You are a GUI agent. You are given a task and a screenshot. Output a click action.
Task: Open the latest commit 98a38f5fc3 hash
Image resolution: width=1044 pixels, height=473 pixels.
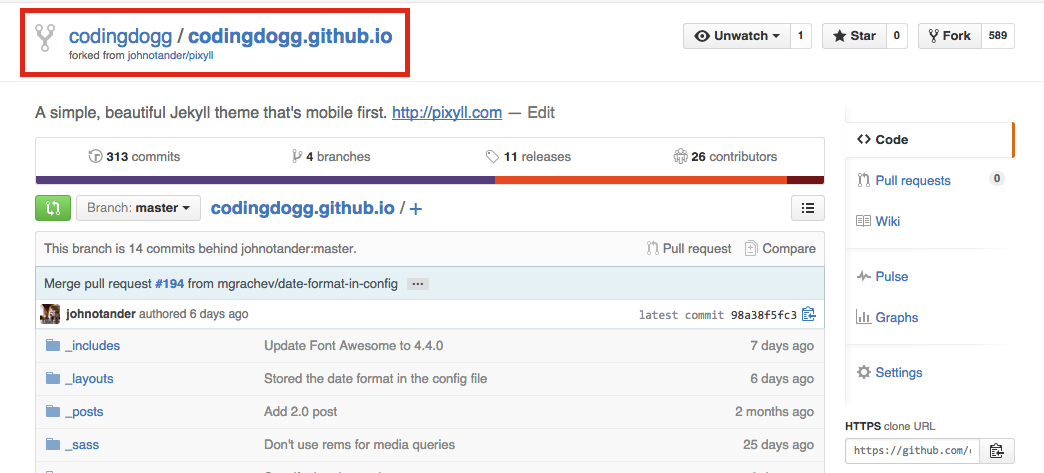point(764,314)
